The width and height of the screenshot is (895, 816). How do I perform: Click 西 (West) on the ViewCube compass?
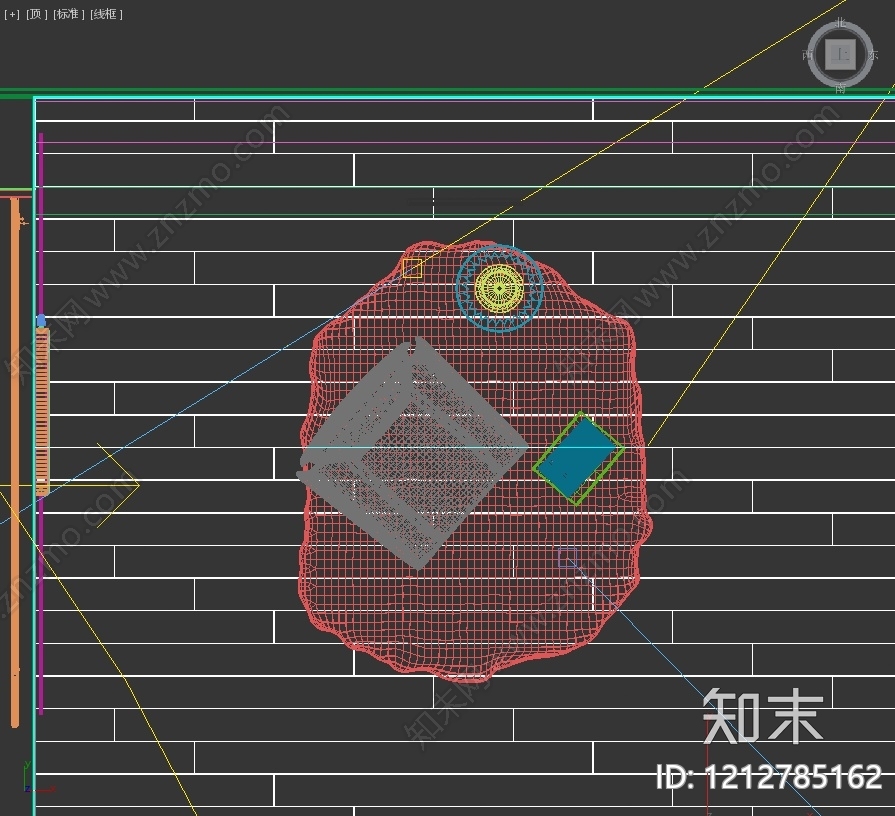808,55
